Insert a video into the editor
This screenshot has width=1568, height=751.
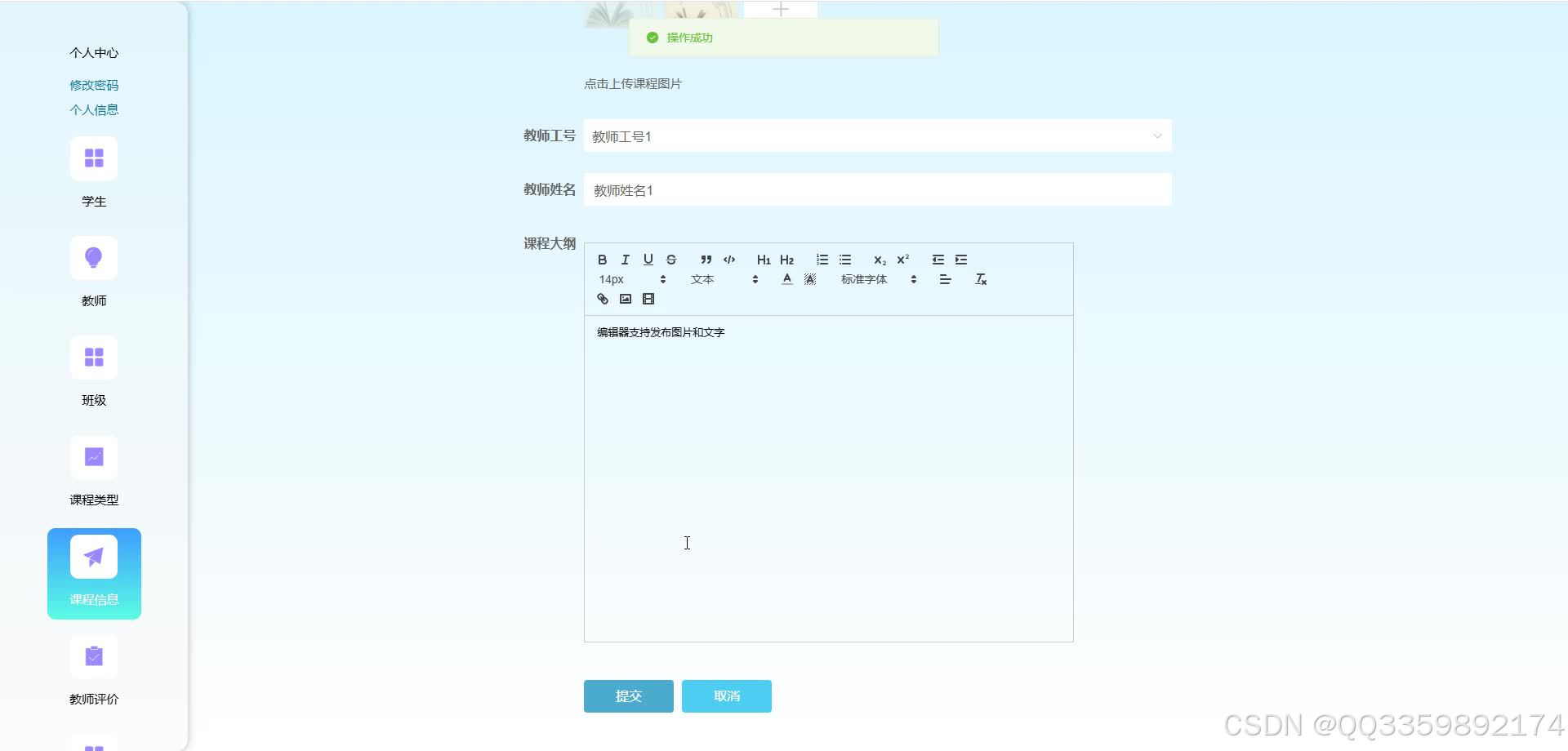coord(648,299)
